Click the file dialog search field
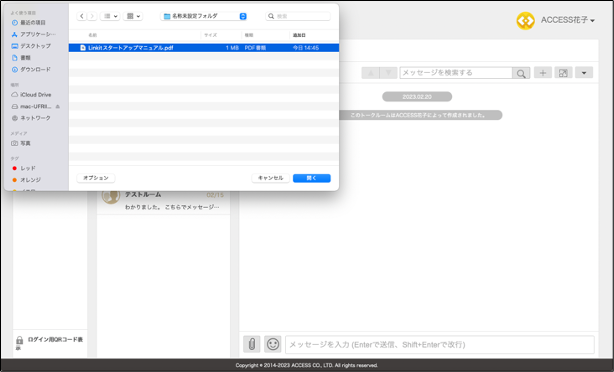 [298, 16]
